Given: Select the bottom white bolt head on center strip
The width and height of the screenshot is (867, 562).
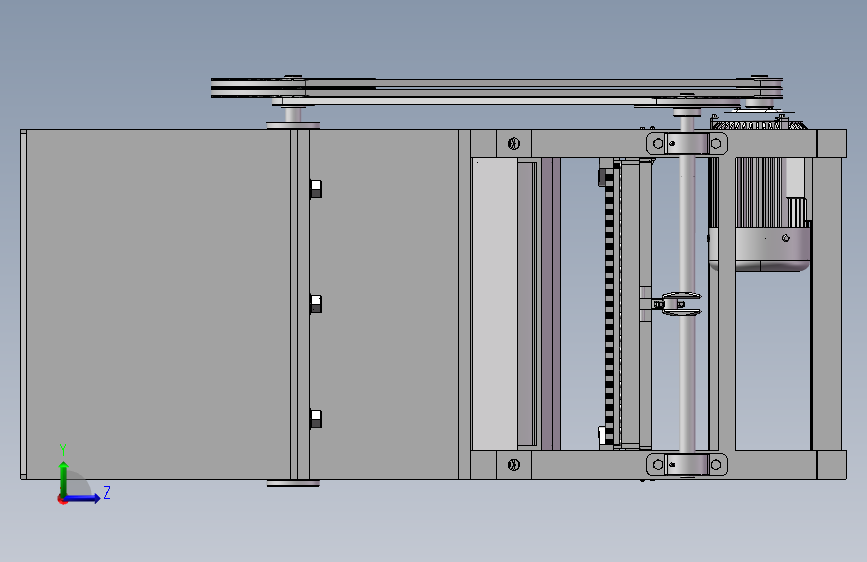Looking at the screenshot, I should click(316, 419).
